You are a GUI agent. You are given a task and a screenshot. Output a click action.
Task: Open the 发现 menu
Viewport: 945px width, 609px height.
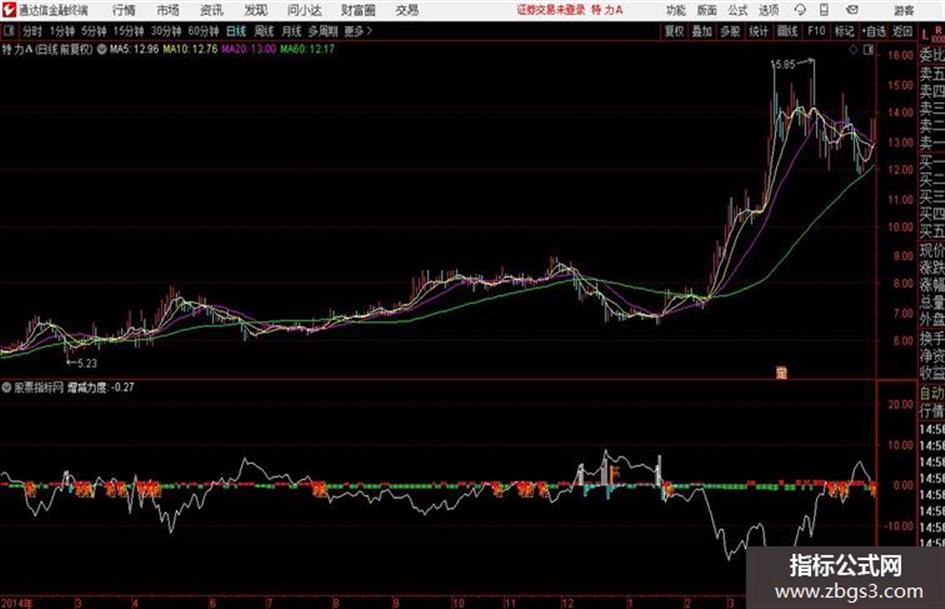[256, 10]
